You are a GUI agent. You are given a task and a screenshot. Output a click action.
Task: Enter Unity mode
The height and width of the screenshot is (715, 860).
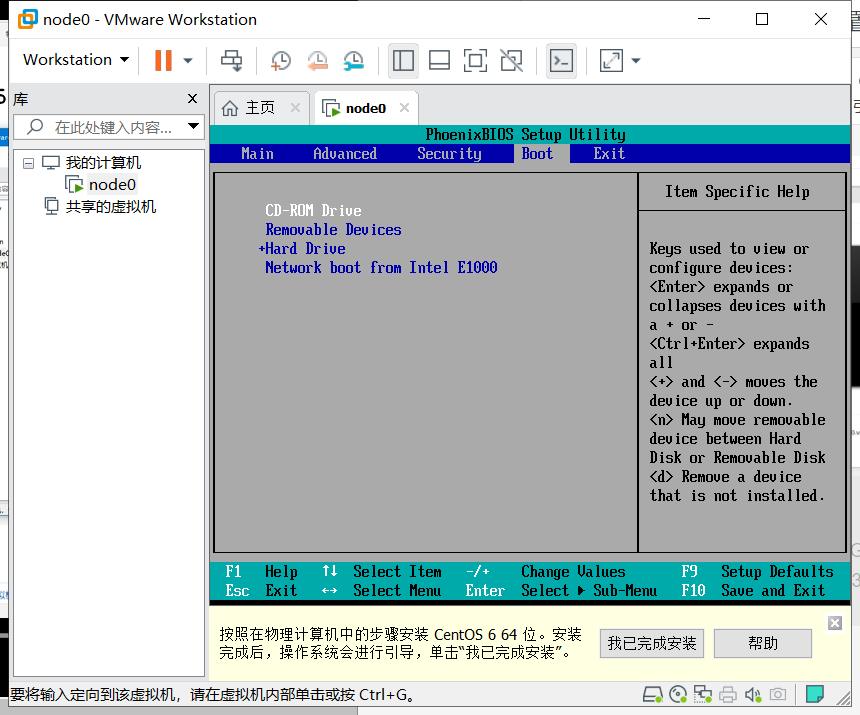click(x=511, y=60)
